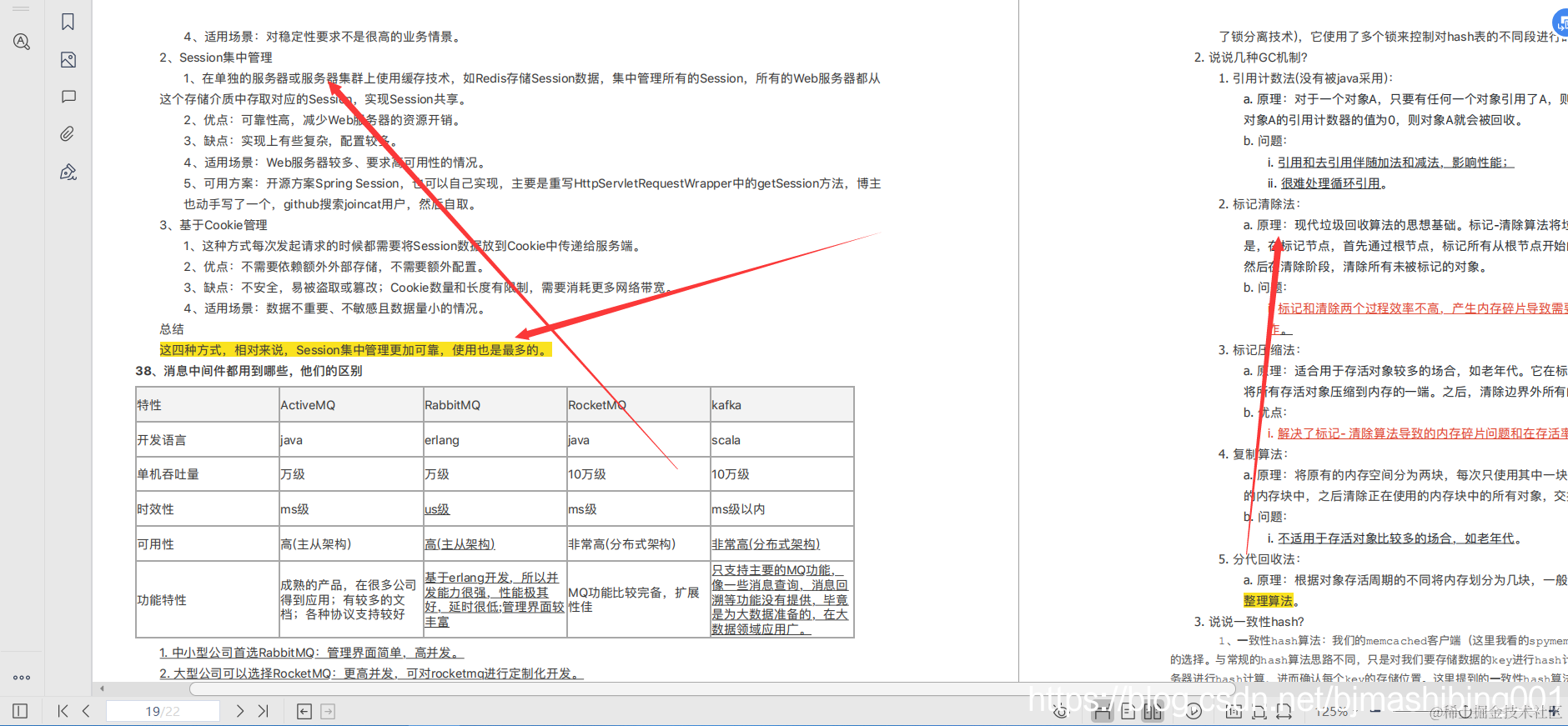
Task: Go to the first page
Action: pos(63,711)
